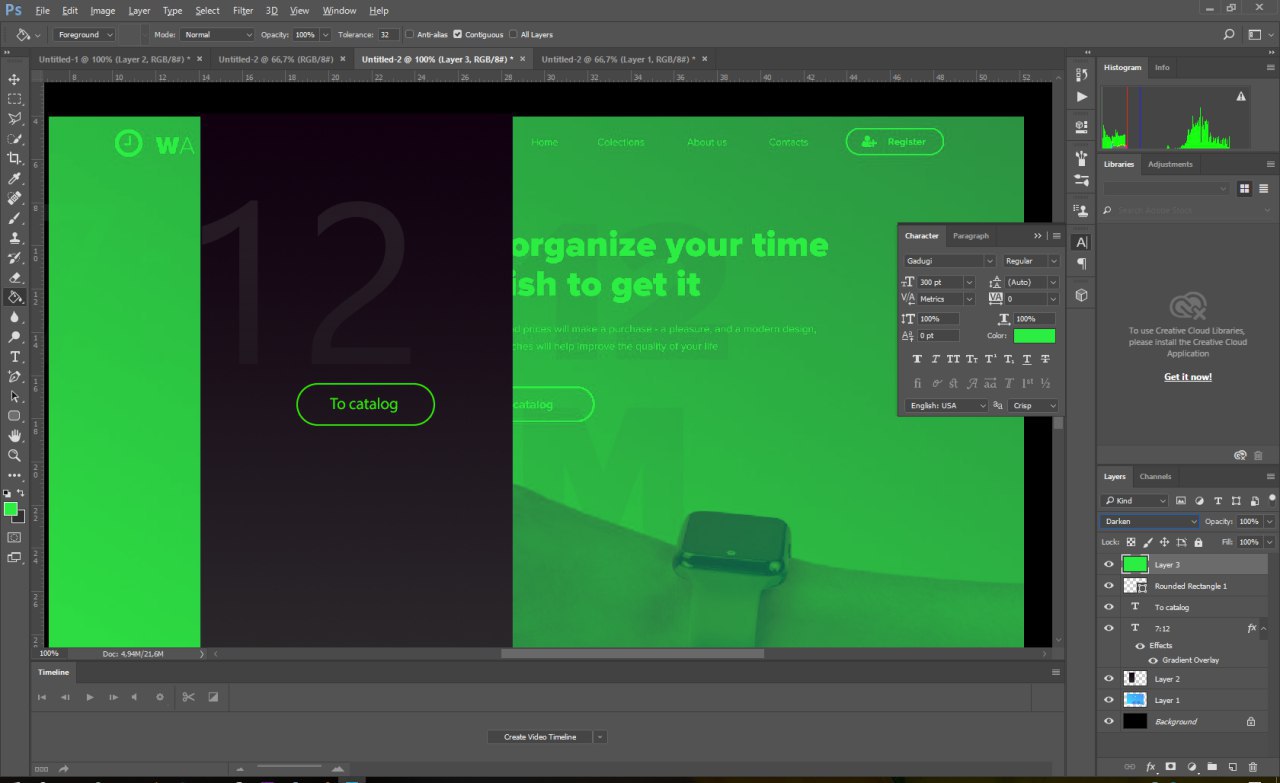1280x783 pixels.
Task: Select the Hand tool
Action: [x=14, y=436]
